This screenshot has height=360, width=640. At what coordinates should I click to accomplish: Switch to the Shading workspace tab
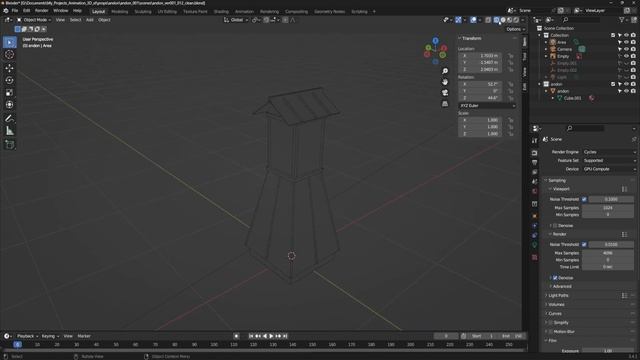[x=221, y=11]
